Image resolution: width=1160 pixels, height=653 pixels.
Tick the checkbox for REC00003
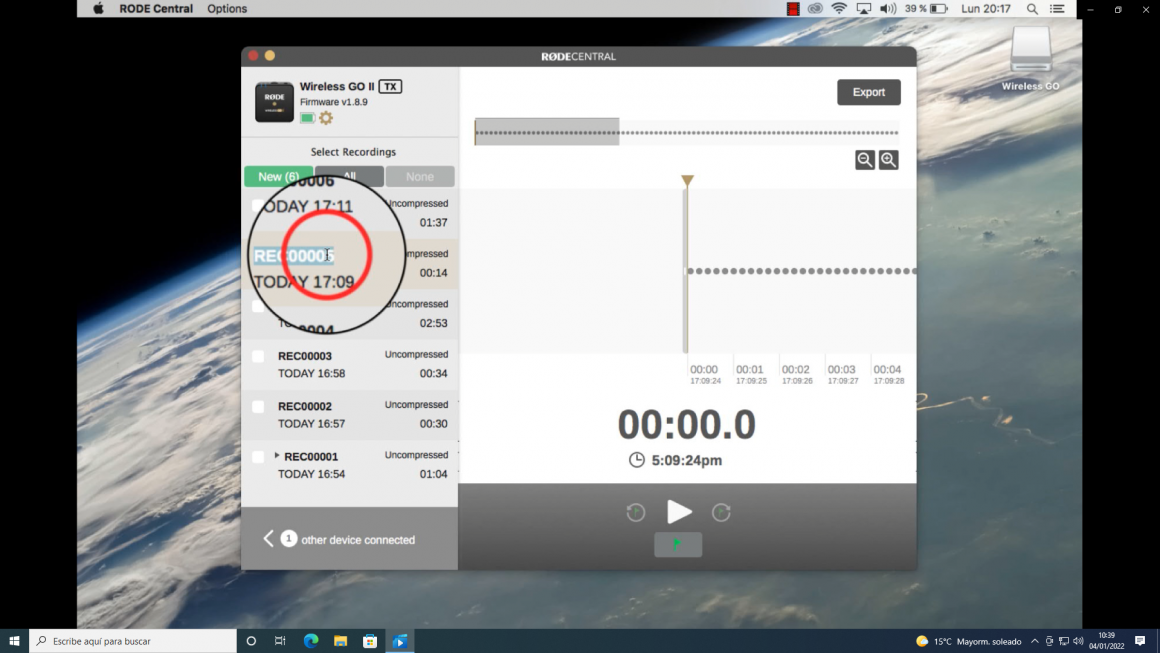pos(258,357)
